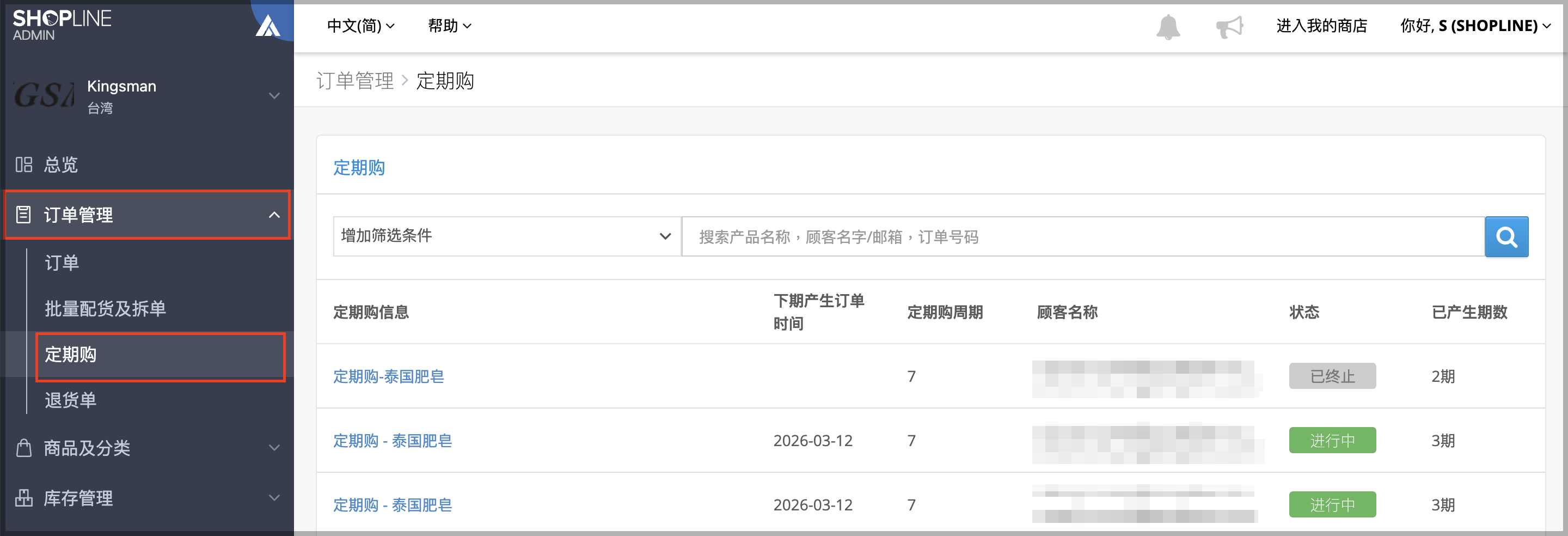This screenshot has width=1568, height=536.
Task: Click the overview dashboard icon
Action: tap(24, 165)
